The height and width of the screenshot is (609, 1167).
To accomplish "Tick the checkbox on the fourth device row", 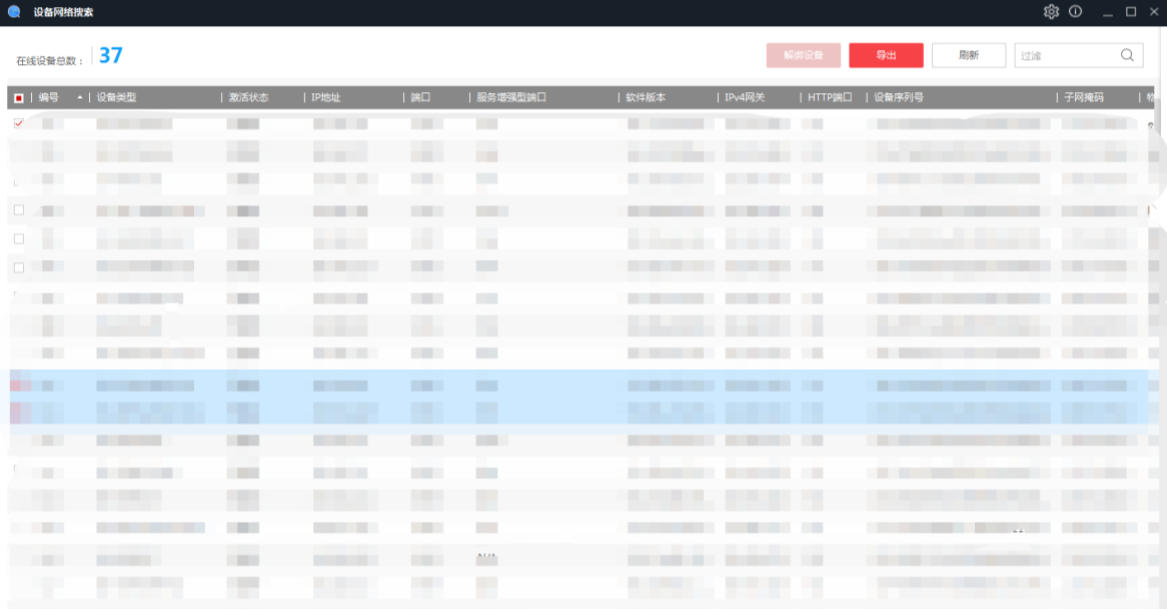I will coord(18,210).
